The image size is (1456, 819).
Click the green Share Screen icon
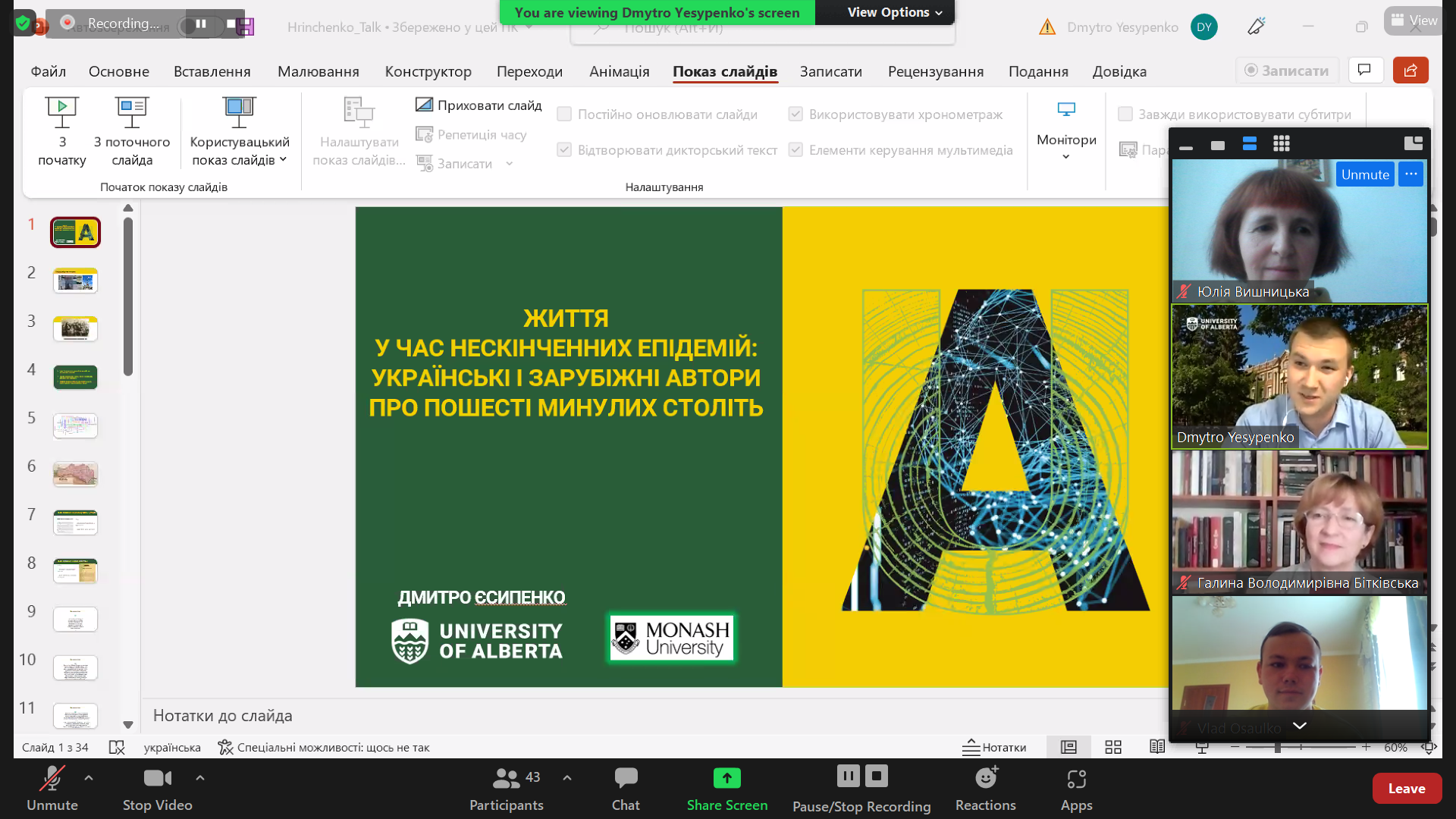click(726, 779)
